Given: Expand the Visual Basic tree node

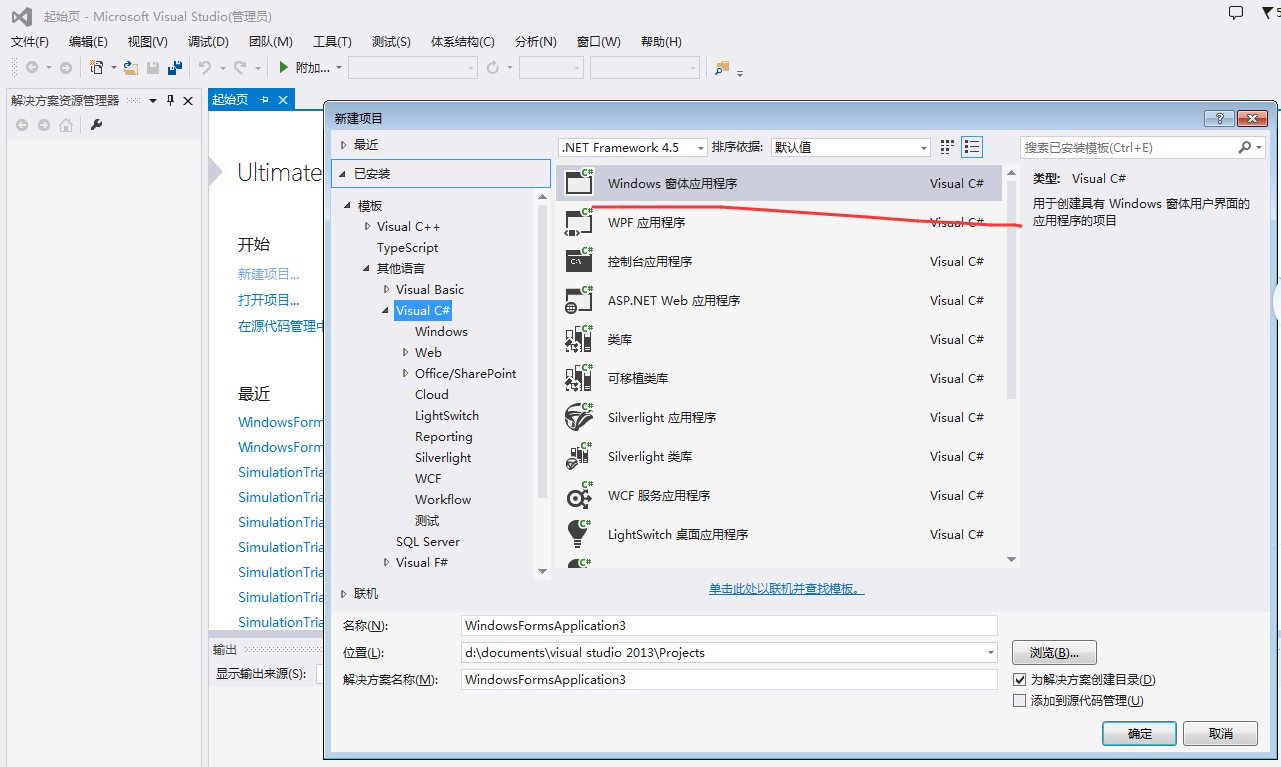Looking at the screenshot, I should pos(387,289).
